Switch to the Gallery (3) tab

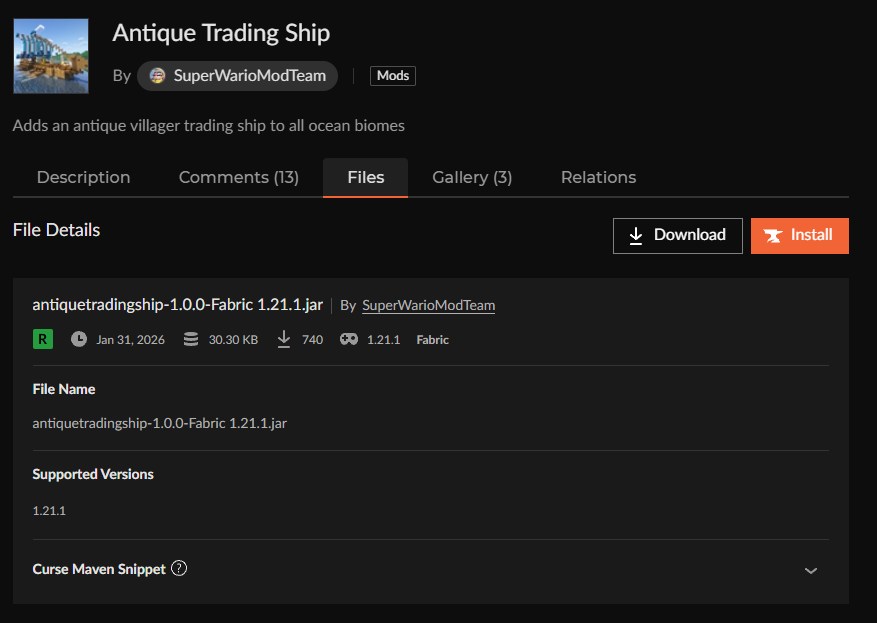click(x=471, y=177)
